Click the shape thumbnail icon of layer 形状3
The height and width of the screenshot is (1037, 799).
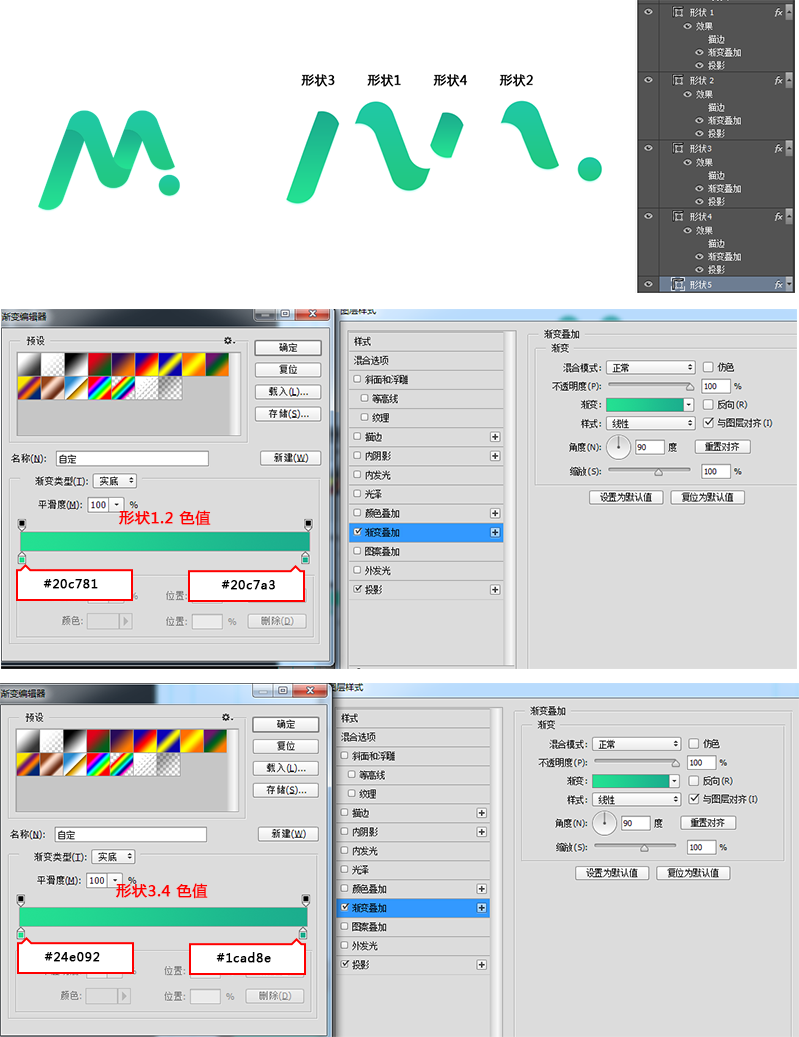[x=678, y=148]
